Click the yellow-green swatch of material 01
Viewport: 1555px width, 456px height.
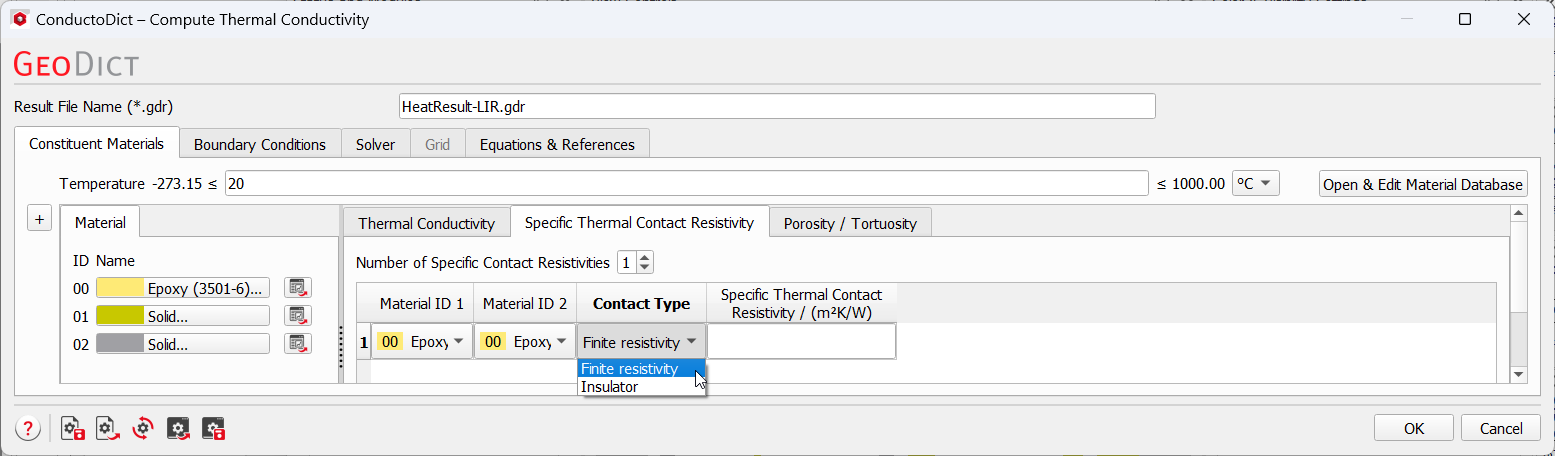(120, 316)
